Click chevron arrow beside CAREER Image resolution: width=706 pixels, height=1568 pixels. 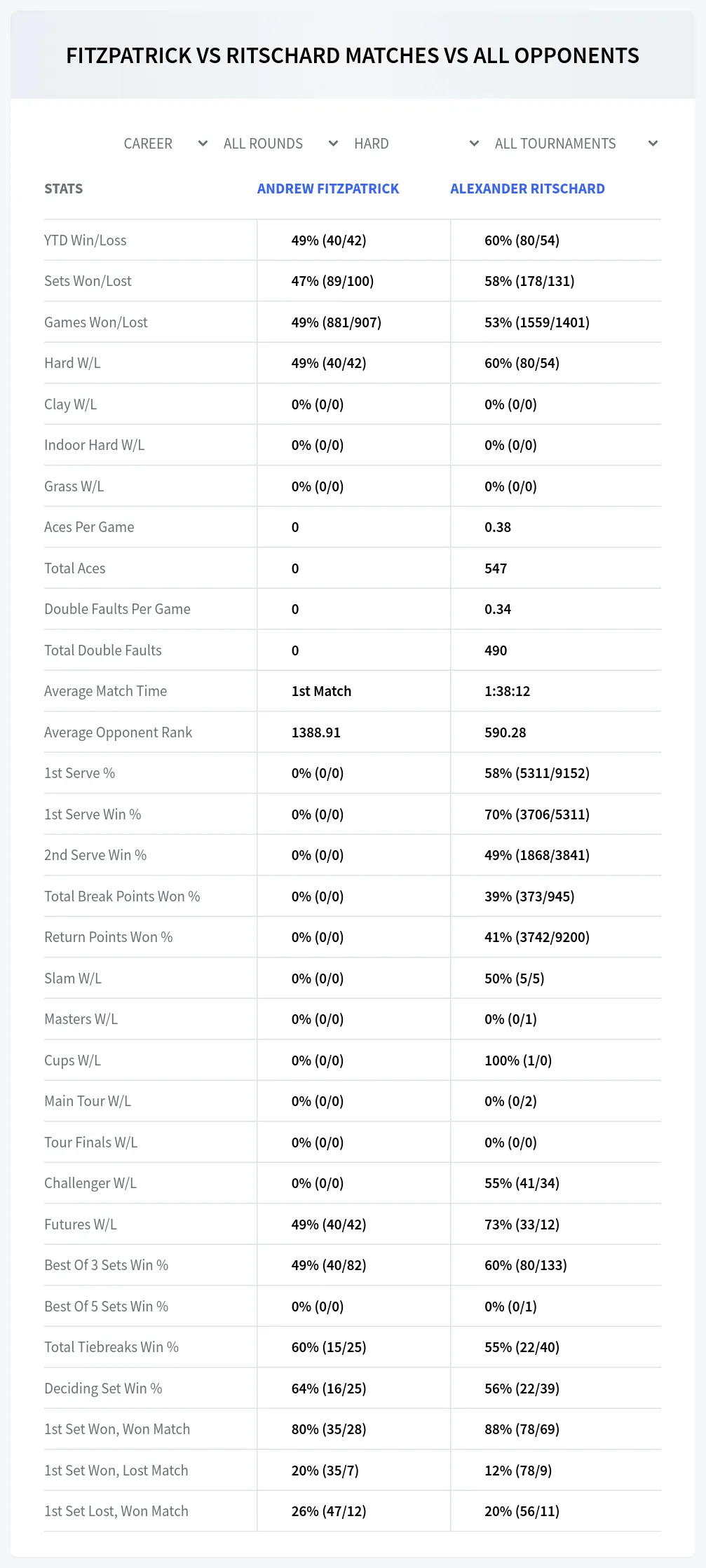point(203,144)
